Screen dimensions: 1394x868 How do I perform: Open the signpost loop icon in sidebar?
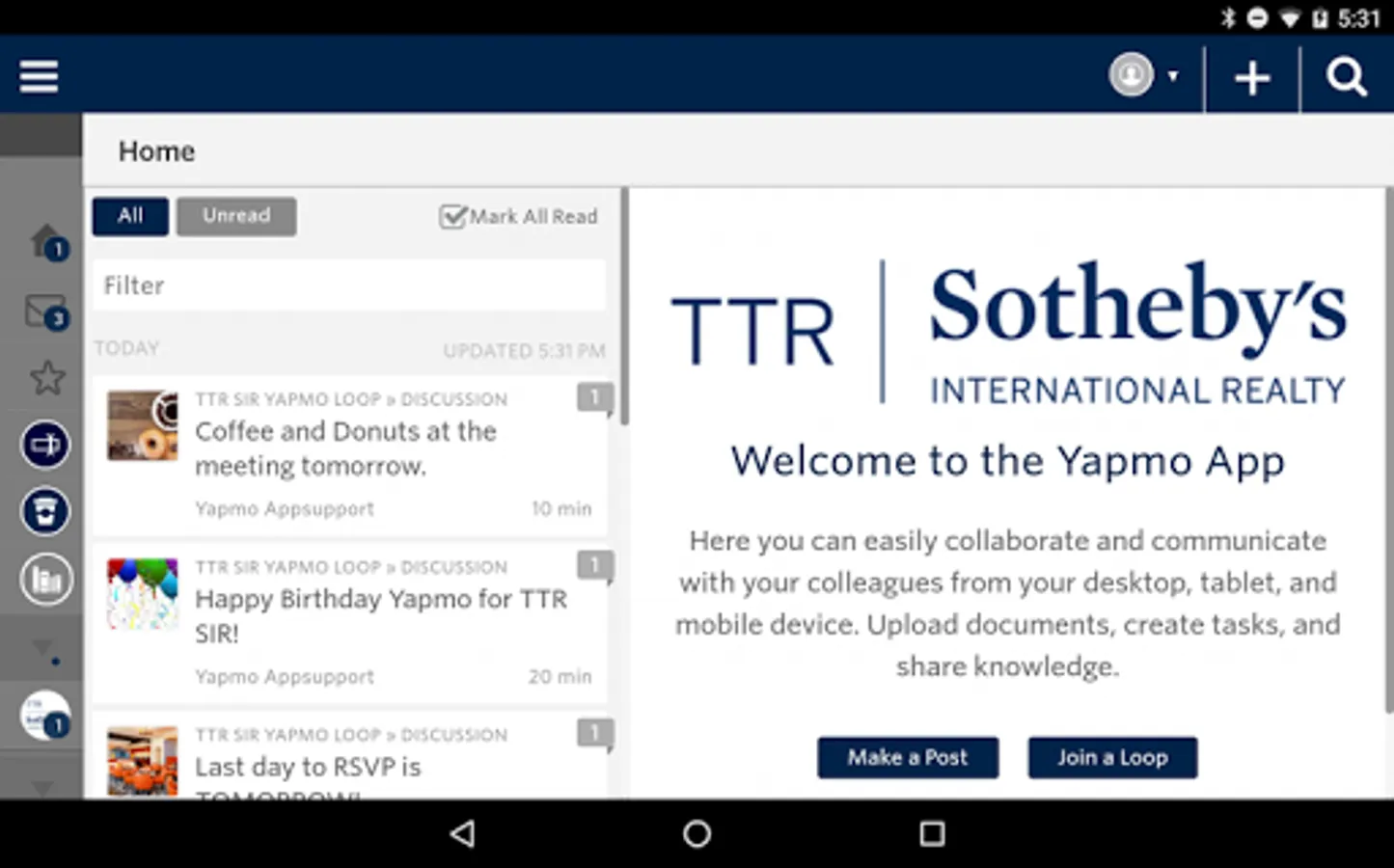click(45, 445)
